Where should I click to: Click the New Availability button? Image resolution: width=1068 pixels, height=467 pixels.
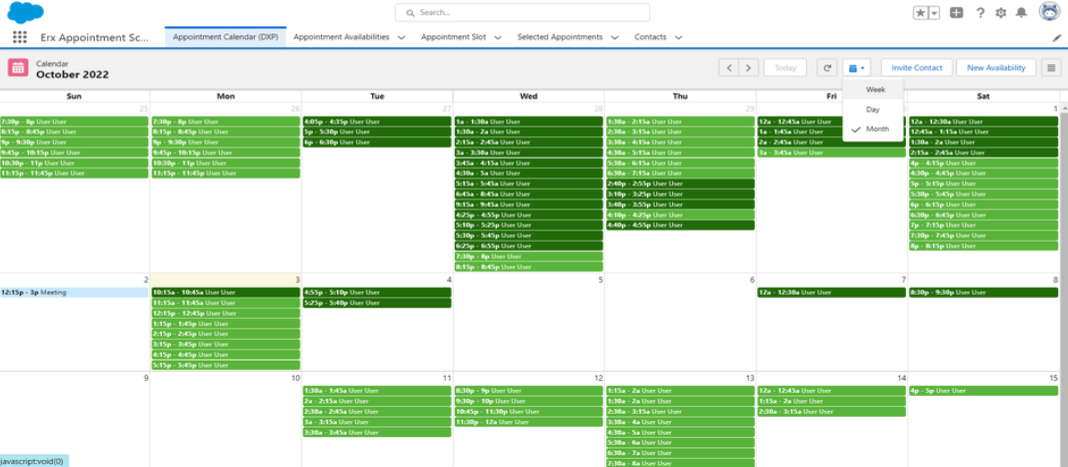point(996,68)
